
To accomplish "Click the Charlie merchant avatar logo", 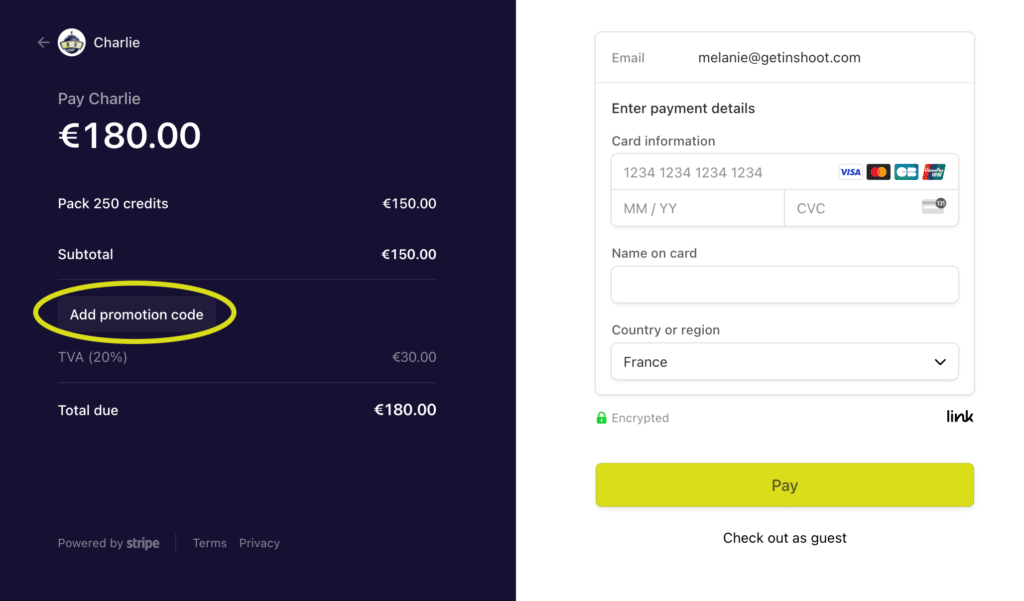I will pos(72,42).
